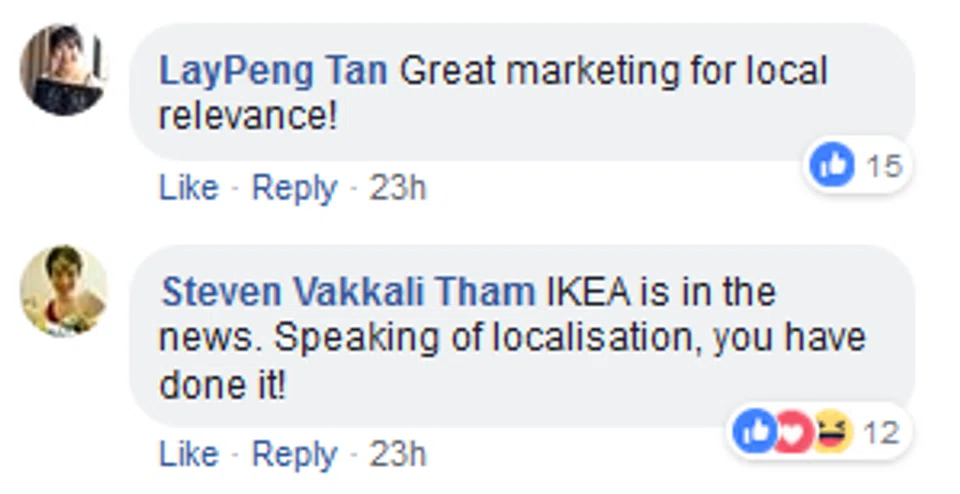Reply to LayPeng Tan's comment
The image size is (960, 494).
[x=293, y=187]
